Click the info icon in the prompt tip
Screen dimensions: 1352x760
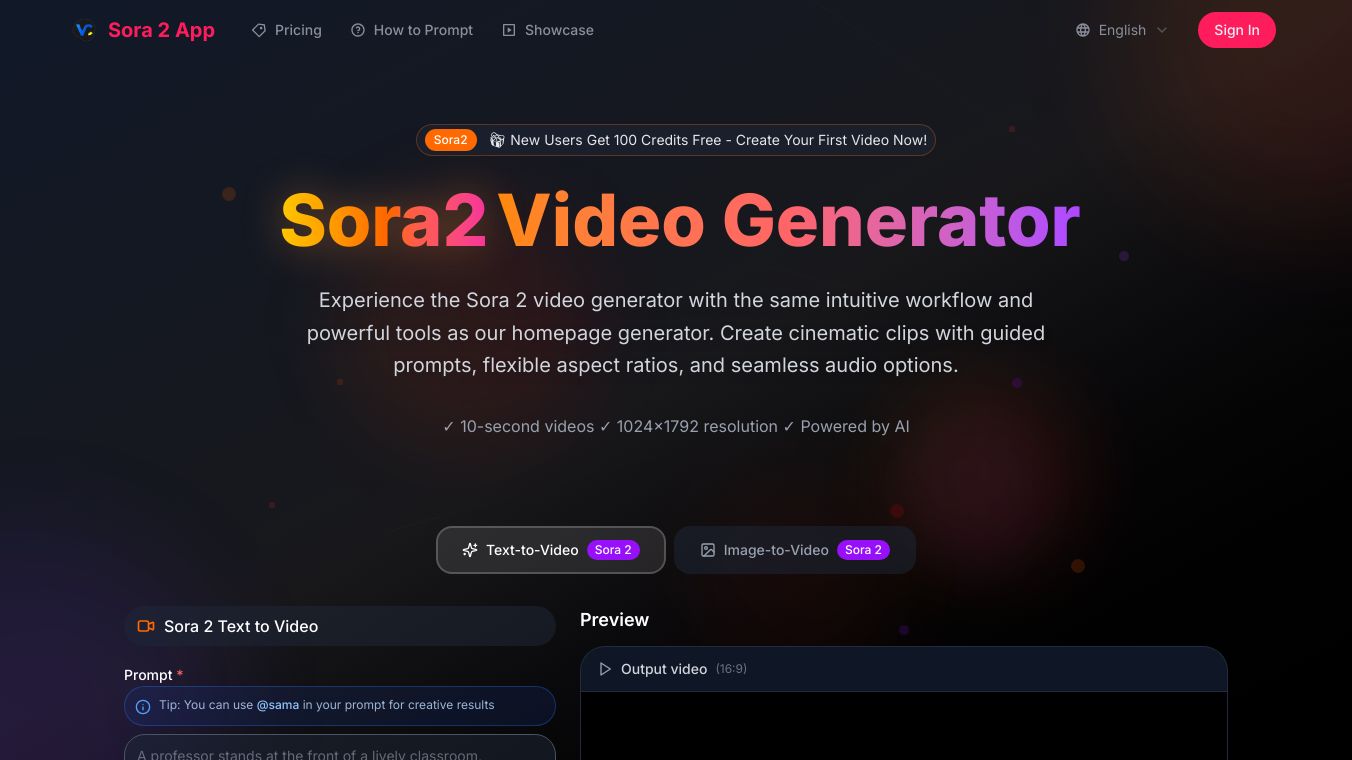(143, 706)
